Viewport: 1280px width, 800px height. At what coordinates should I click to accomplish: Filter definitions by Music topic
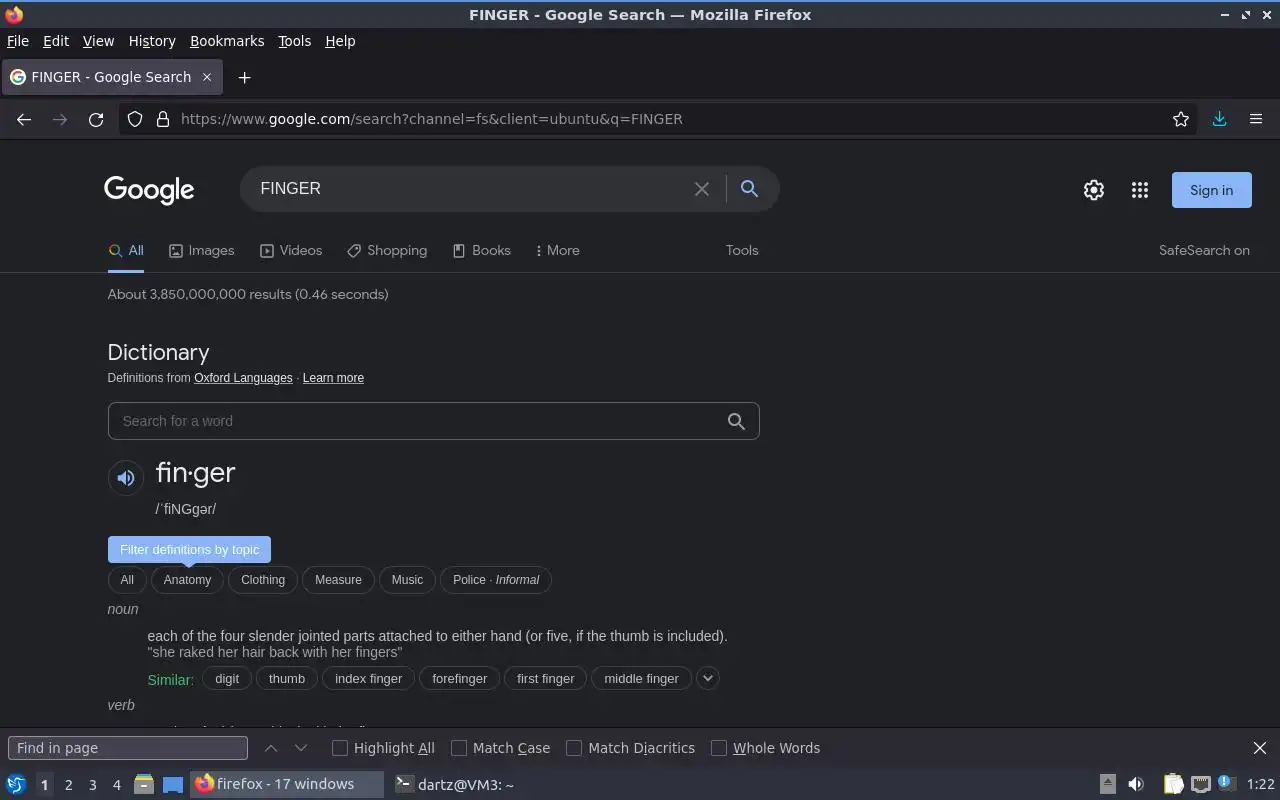(407, 580)
